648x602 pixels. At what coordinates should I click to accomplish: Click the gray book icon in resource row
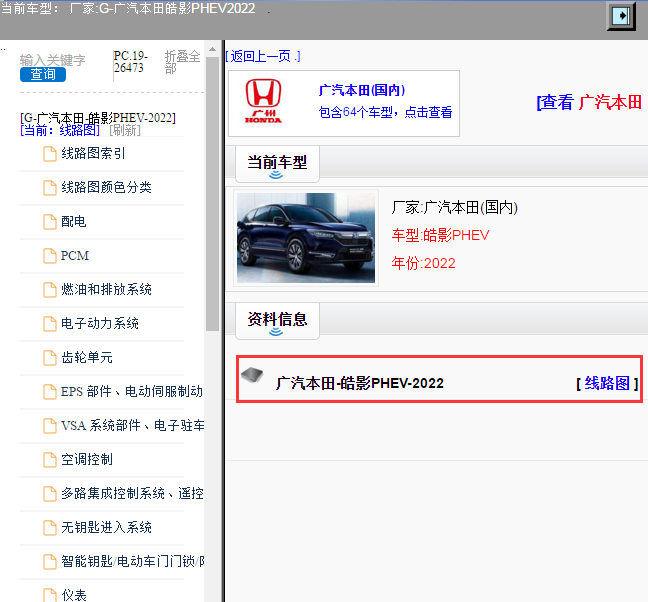tap(252, 375)
